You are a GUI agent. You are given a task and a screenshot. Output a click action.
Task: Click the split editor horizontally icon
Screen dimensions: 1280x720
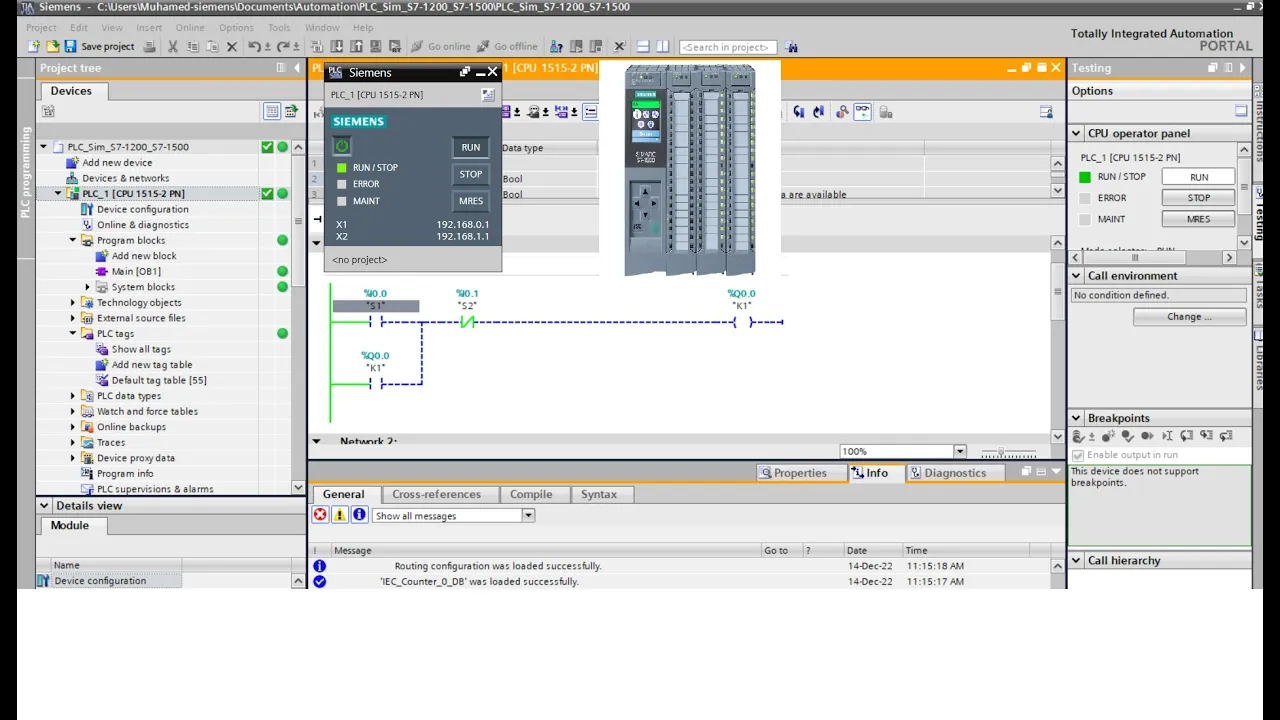click(643, 47)
